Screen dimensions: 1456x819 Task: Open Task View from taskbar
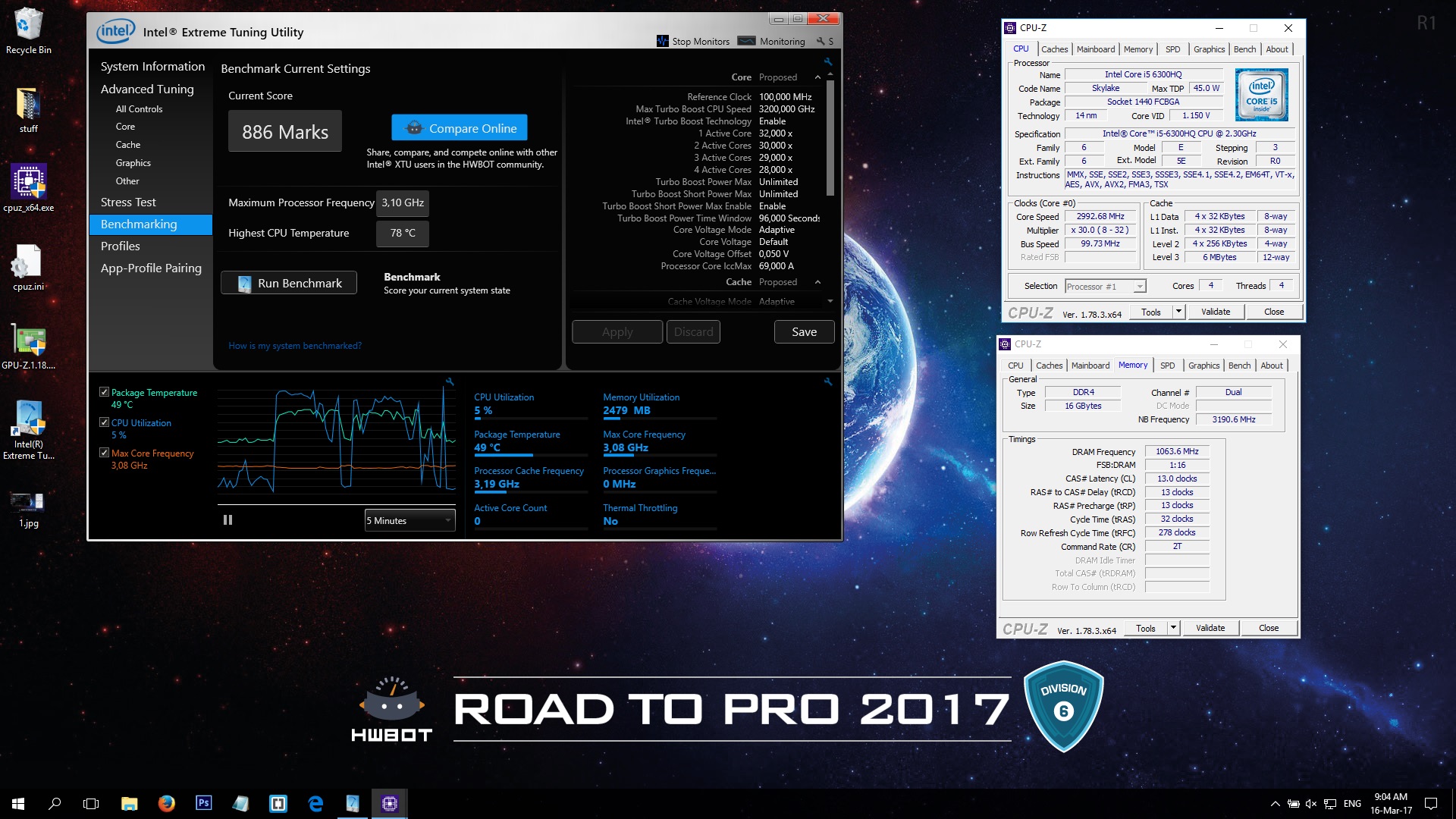pos(91,804)
